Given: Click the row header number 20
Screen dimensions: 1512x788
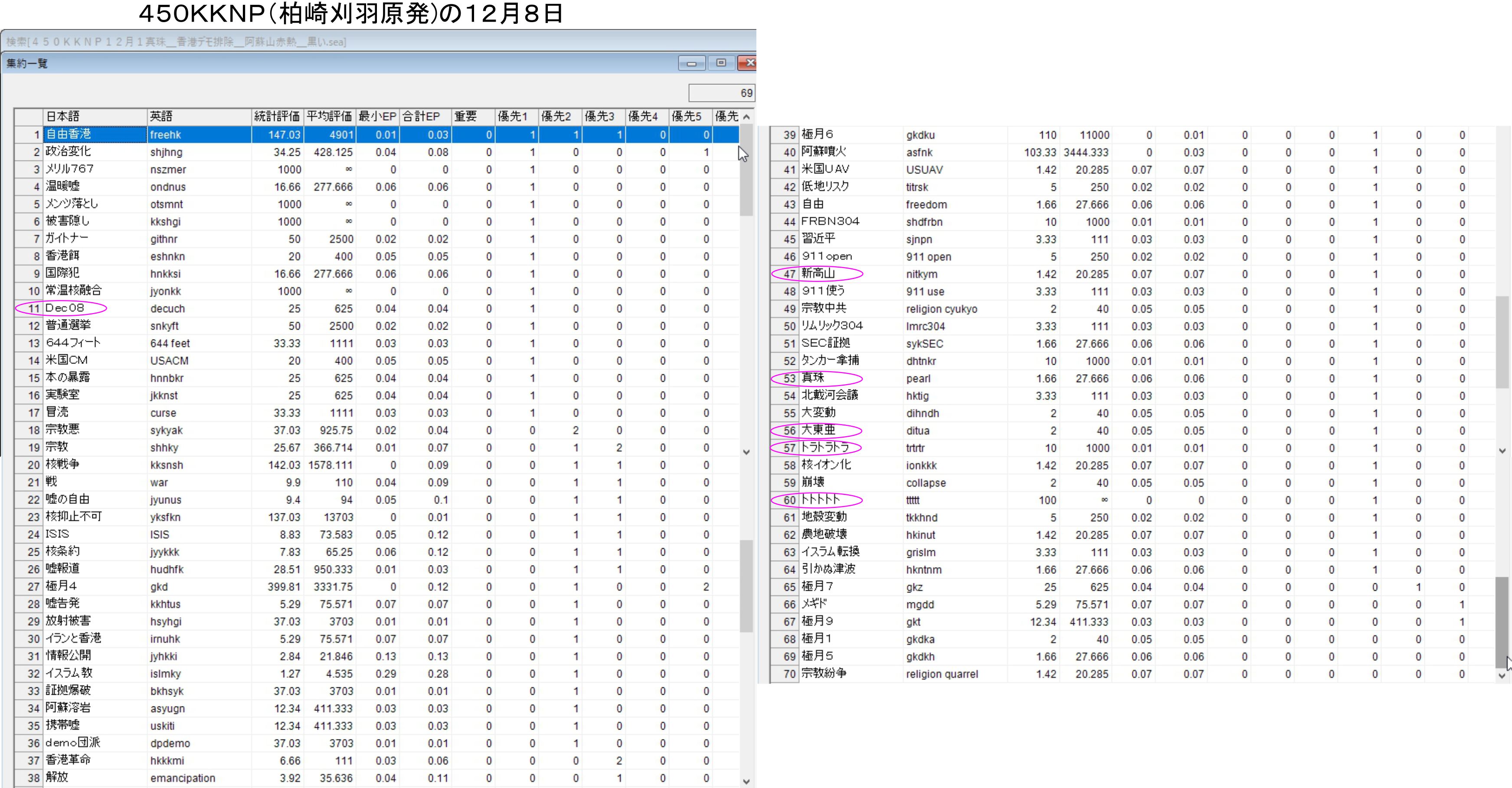Looking at the screenshot, I should pos(33,465).
